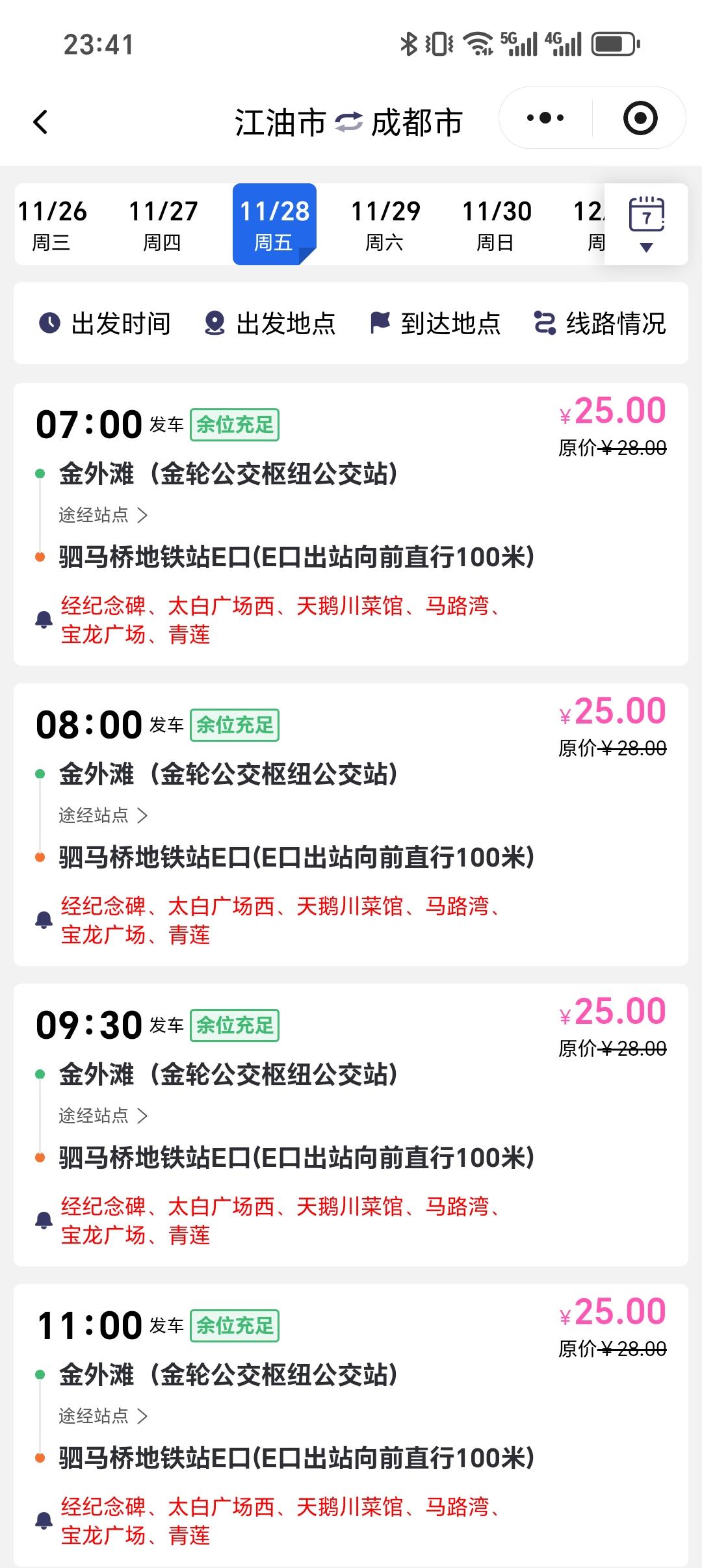Image resolution: width=702 pixels, height=1568 pixels.
Task: Expand 途经站点 for the 11:00 bus
Action: click(x=103, y=1416)
